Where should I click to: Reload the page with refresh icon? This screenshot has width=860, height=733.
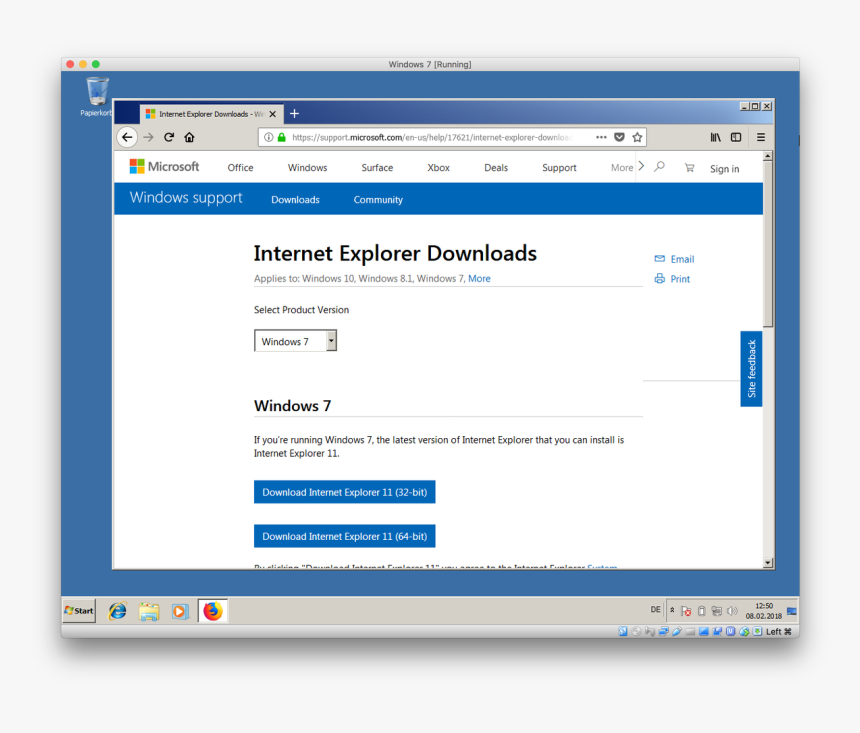169,137
